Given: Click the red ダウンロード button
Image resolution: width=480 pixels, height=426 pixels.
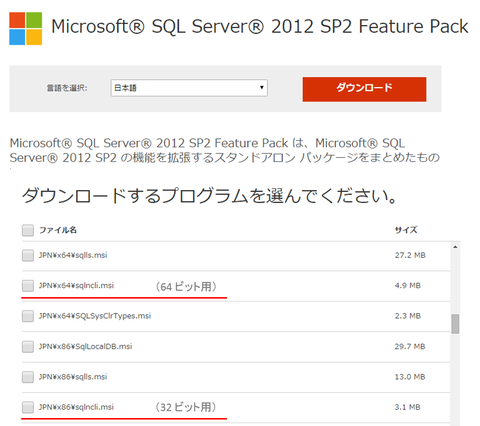Looking at the screenshot, I should tap(364, 89).
